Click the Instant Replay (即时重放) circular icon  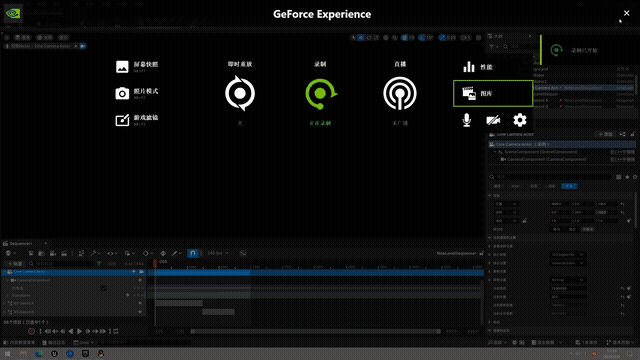pos(240,93)
